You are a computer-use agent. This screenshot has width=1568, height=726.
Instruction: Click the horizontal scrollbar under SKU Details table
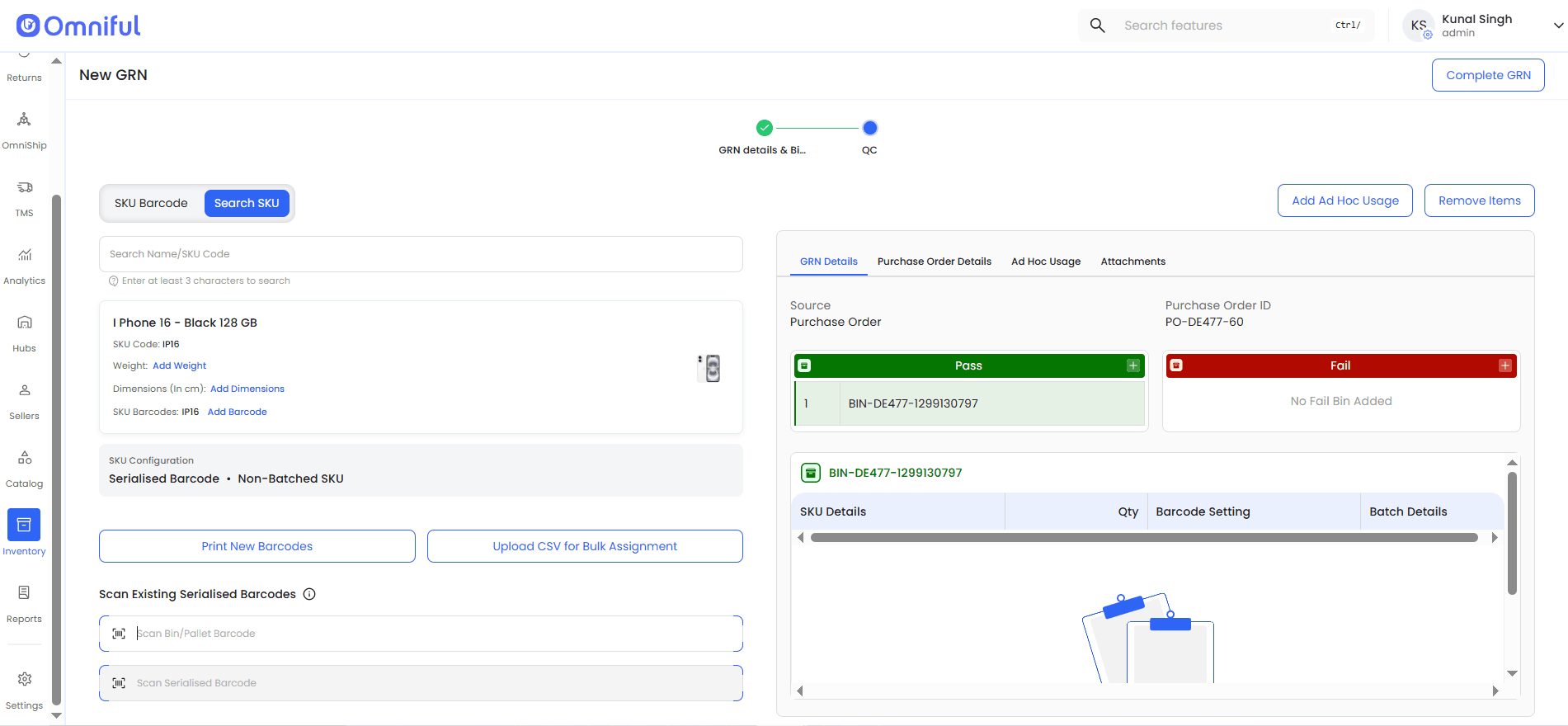[x=1144, y=538]
